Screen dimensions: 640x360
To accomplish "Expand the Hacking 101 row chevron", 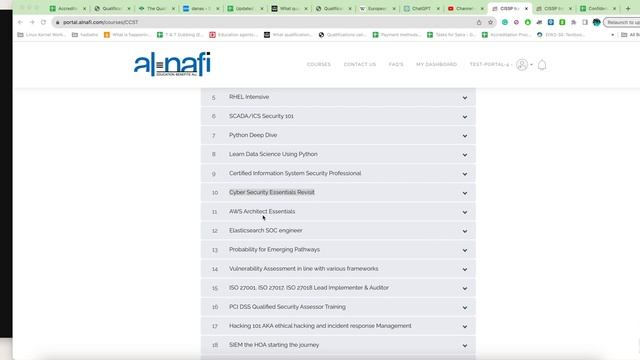I will [464, 327].
